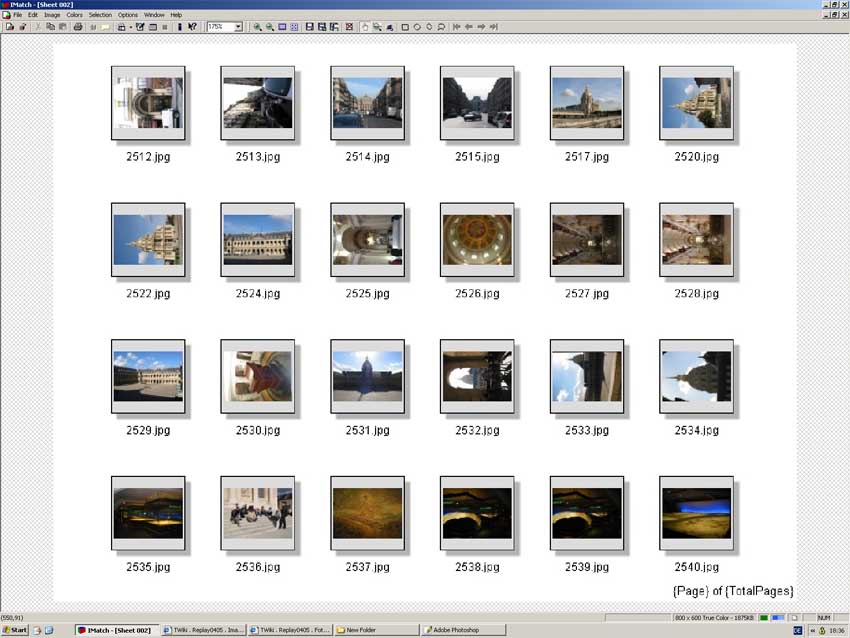Click the polygon selection tool icon
Viewport: 850px width, 638px height.
(x=429, y=27)
